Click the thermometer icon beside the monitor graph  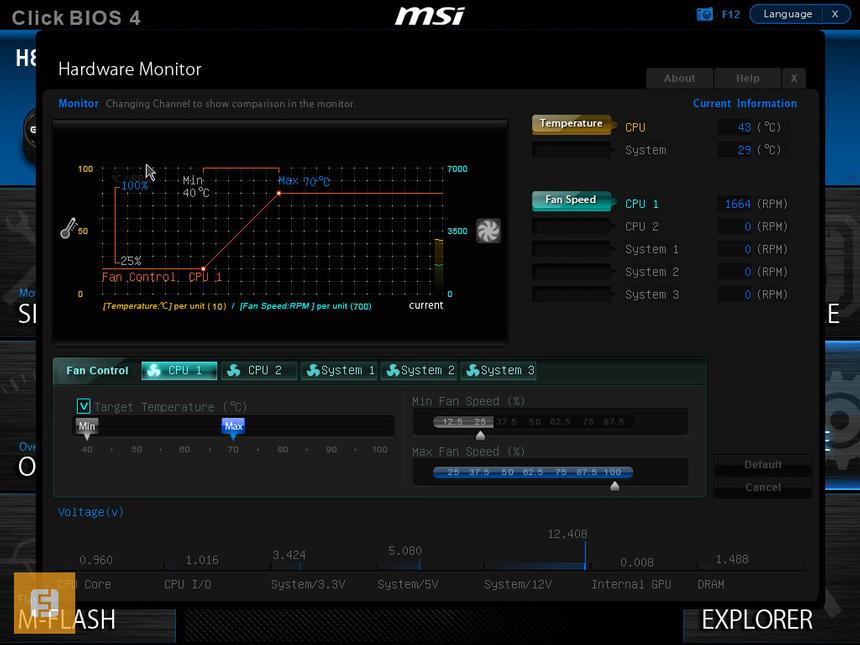pos(68,228)
